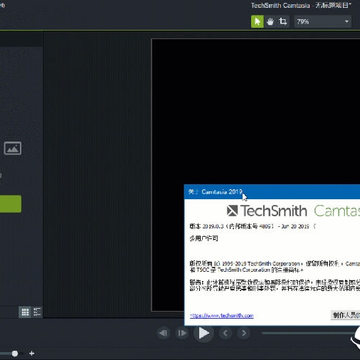Select the Crop tool
This screenshot has height=360, width=360.
[x=283, y=22]
